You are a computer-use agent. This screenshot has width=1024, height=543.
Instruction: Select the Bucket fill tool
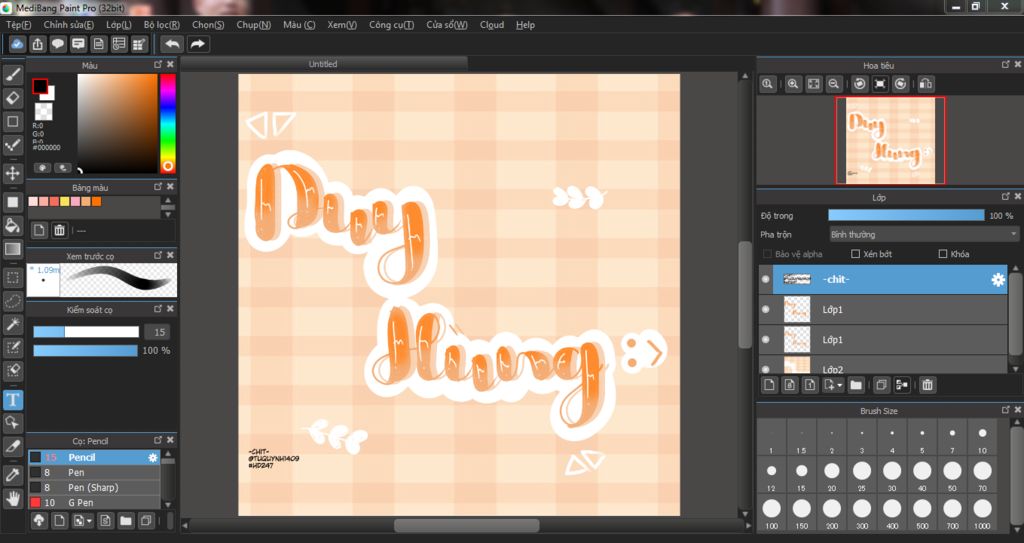coord(12,226)
